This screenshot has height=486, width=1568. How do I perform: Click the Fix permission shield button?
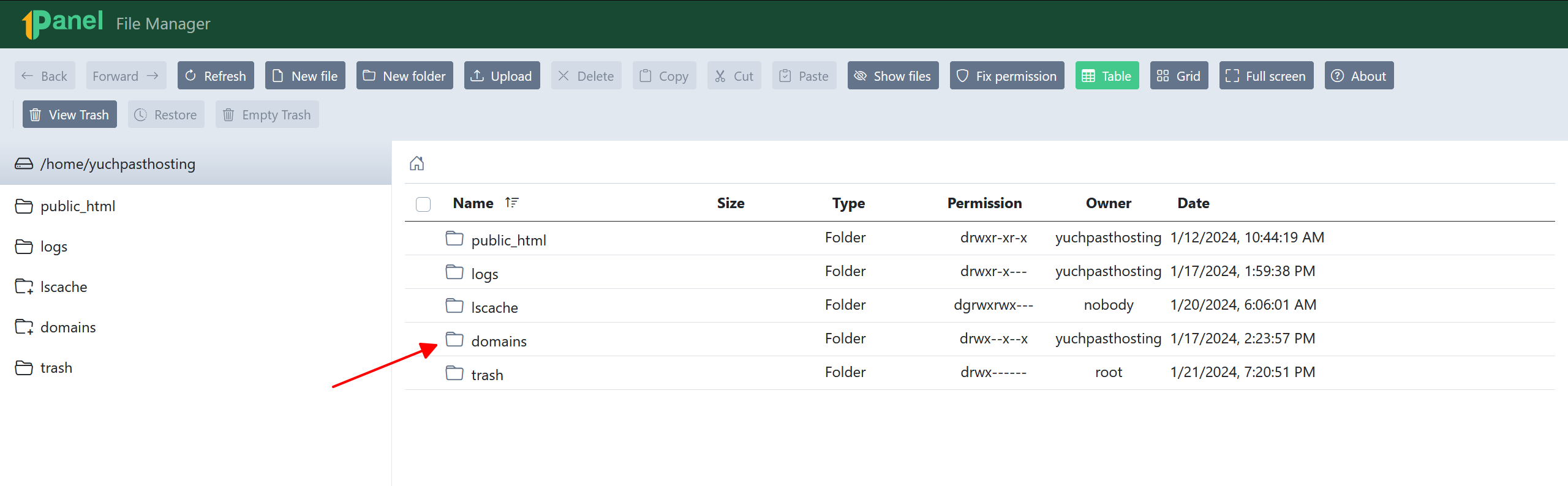(x=1007, y=76)
